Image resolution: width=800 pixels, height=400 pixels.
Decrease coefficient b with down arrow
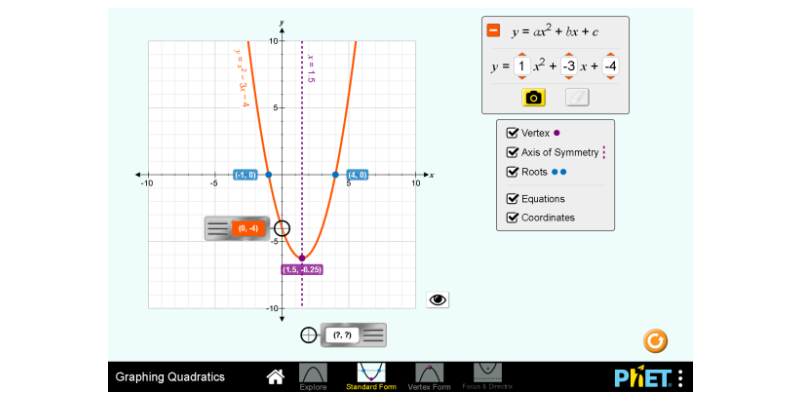pyautogui.click(x=568, y=79)
